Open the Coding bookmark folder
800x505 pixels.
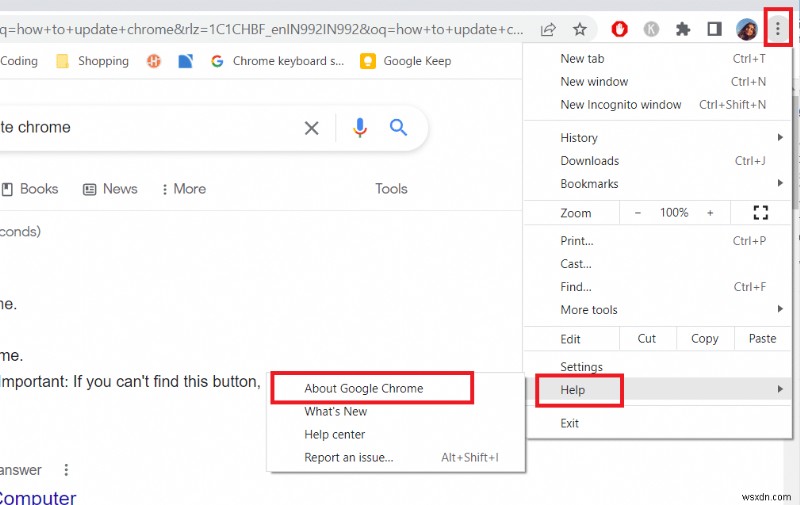[19, 61]
